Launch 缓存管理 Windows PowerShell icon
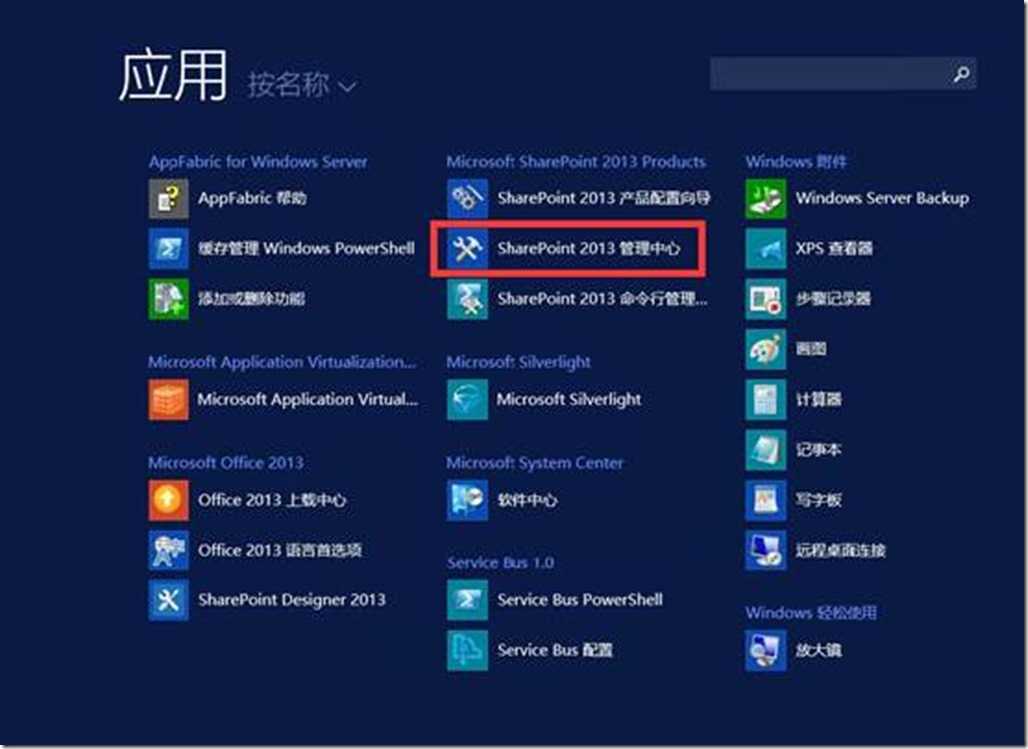The width and height of the screenshot is (1028, 749). (x=168, y=249)
